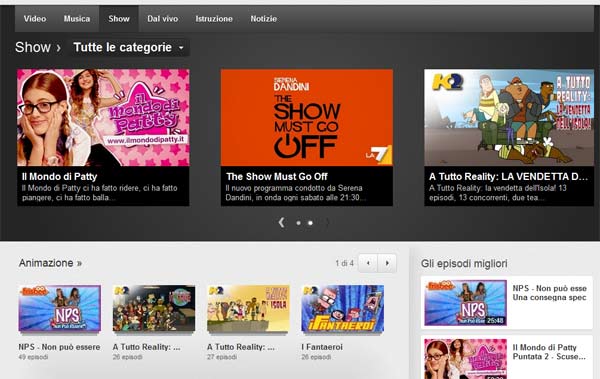Click the Show breadcrumb heading
The image size is (600, 379).
click(33, 47)
